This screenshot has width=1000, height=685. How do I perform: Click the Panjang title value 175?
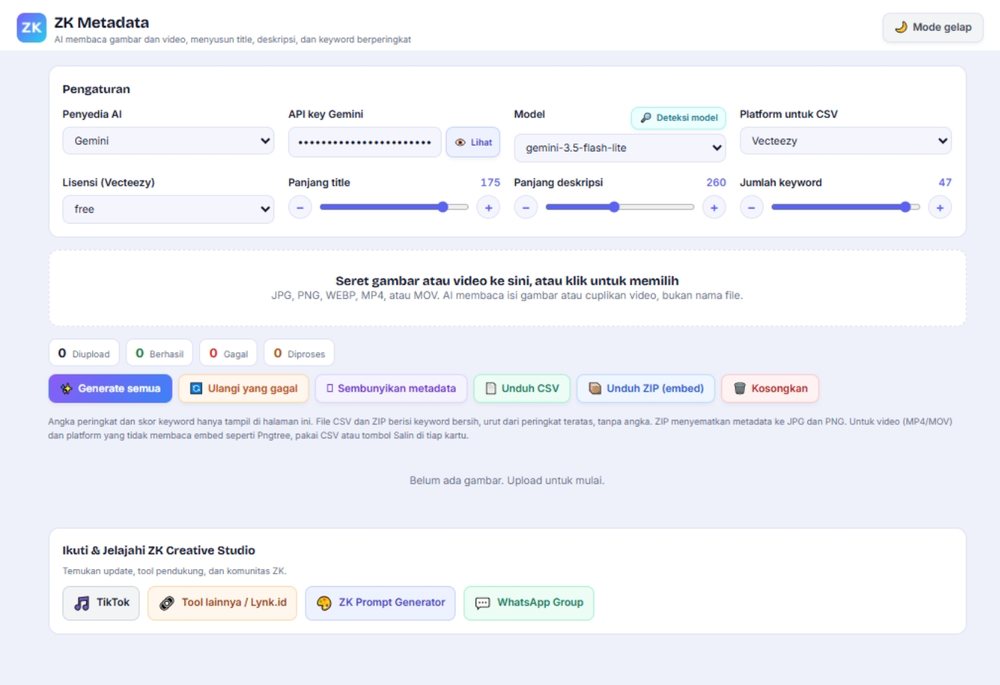point(490,182)
